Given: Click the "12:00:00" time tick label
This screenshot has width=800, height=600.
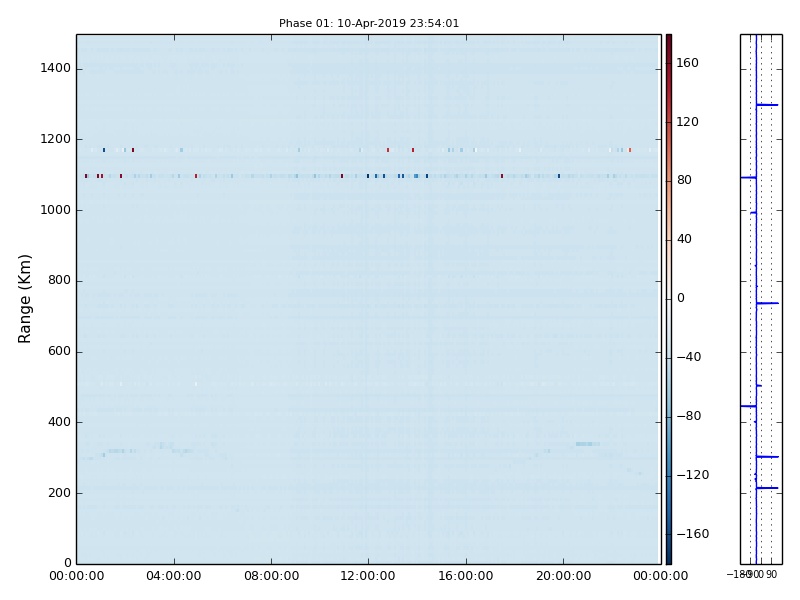Looking at the screenshot, I should point(368,576).
